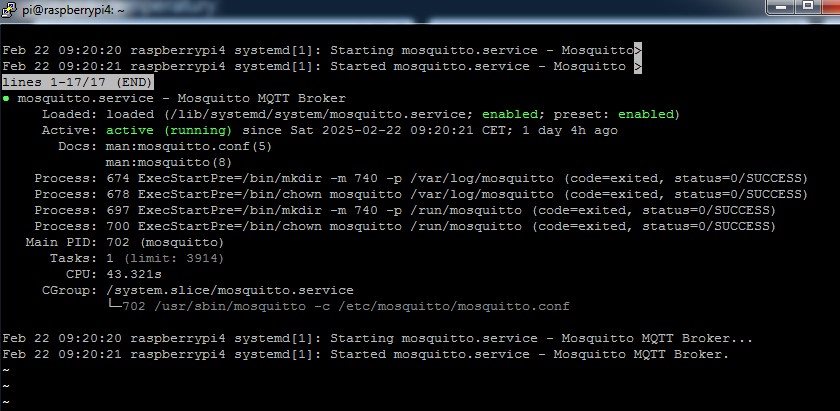Click the /system.slice/mosquitto.service CGroup entry
The image size is (840, 411).
click(x=230, y=290)
